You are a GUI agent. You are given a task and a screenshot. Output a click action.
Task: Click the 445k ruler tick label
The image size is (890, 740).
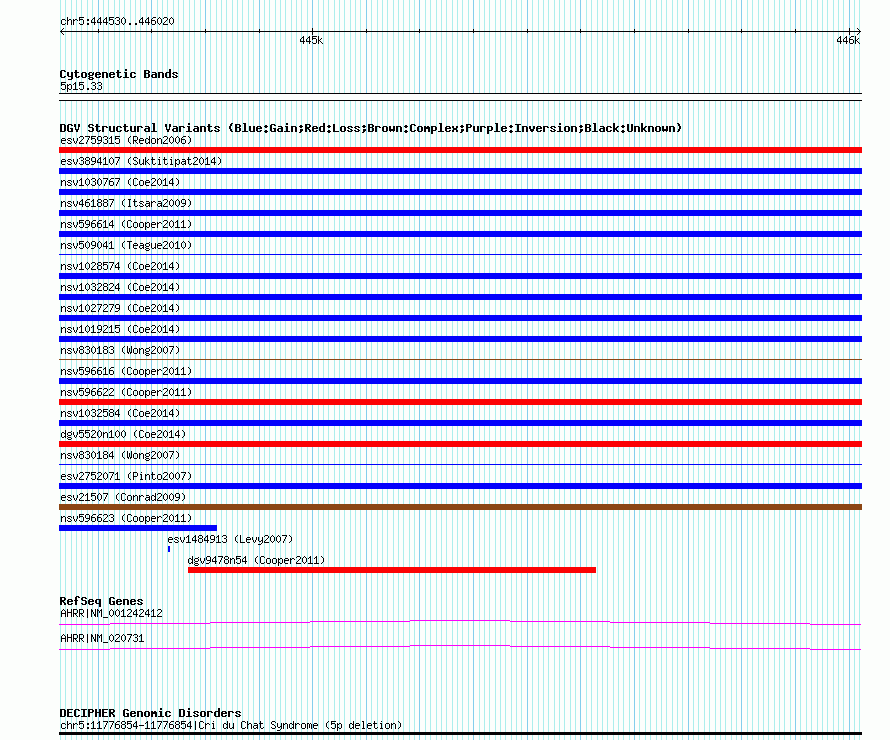click(x=311, y=40)
